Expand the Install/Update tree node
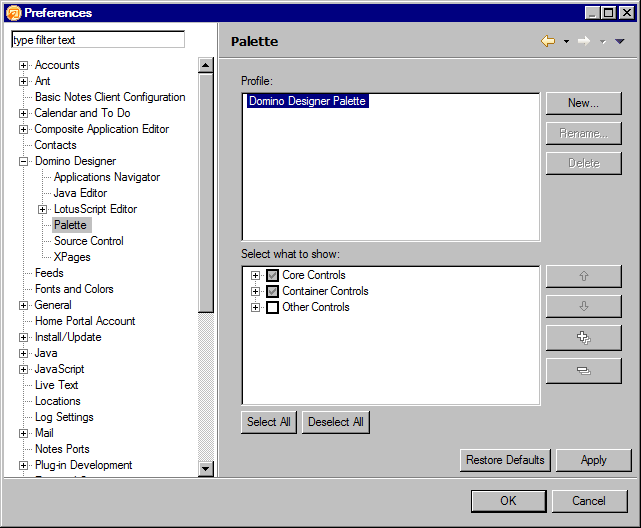 click(23, 337)
